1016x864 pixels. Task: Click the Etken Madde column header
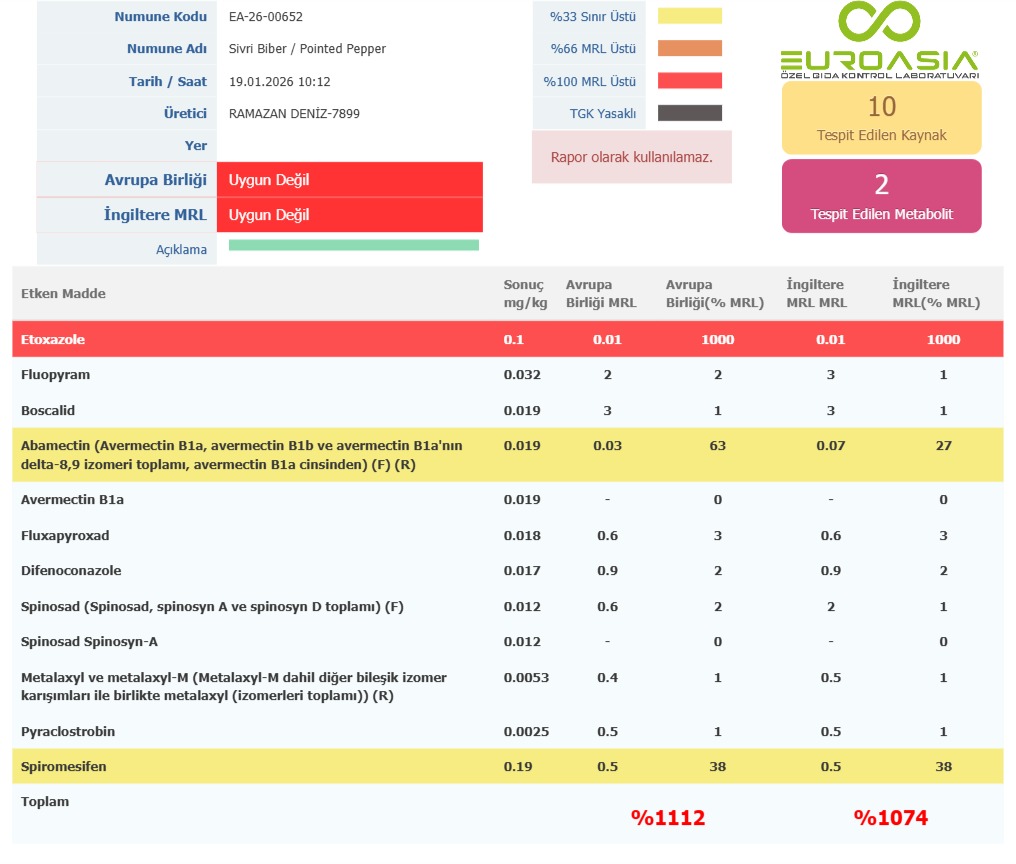pyautogui.click(x=63, y=293)
